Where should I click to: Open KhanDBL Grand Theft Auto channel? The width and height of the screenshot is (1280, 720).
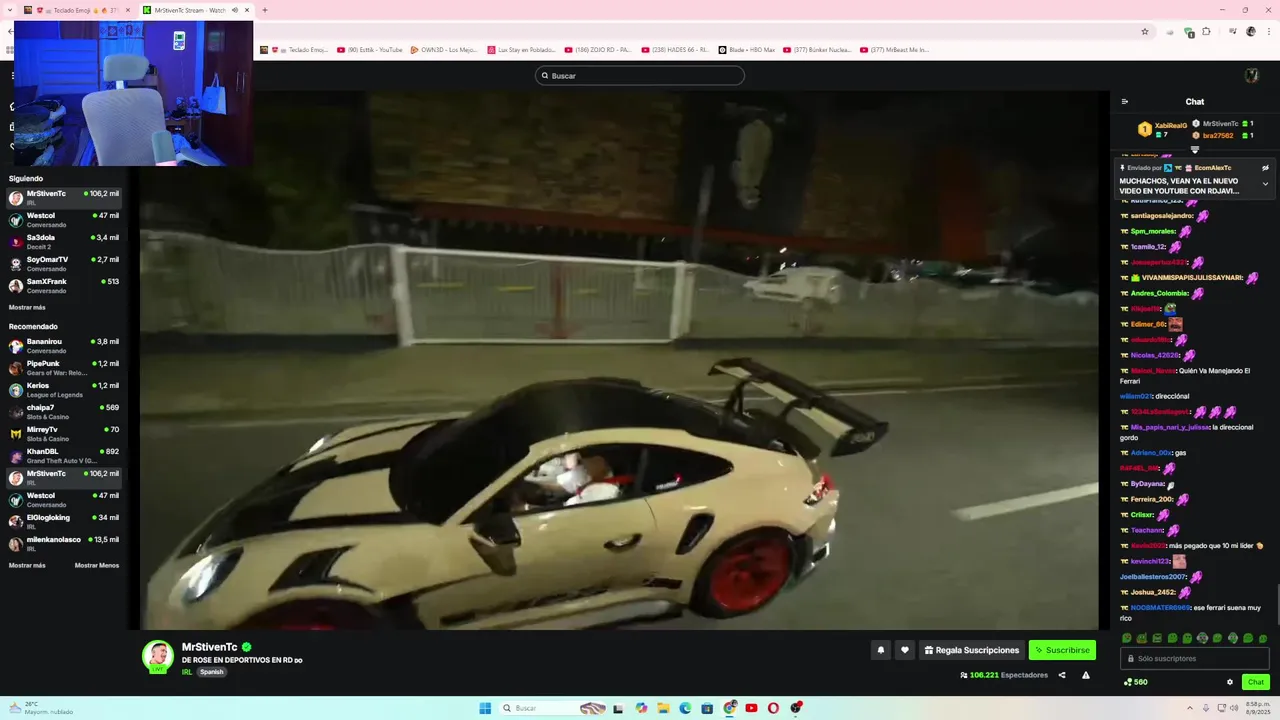(x=64, y=456)
